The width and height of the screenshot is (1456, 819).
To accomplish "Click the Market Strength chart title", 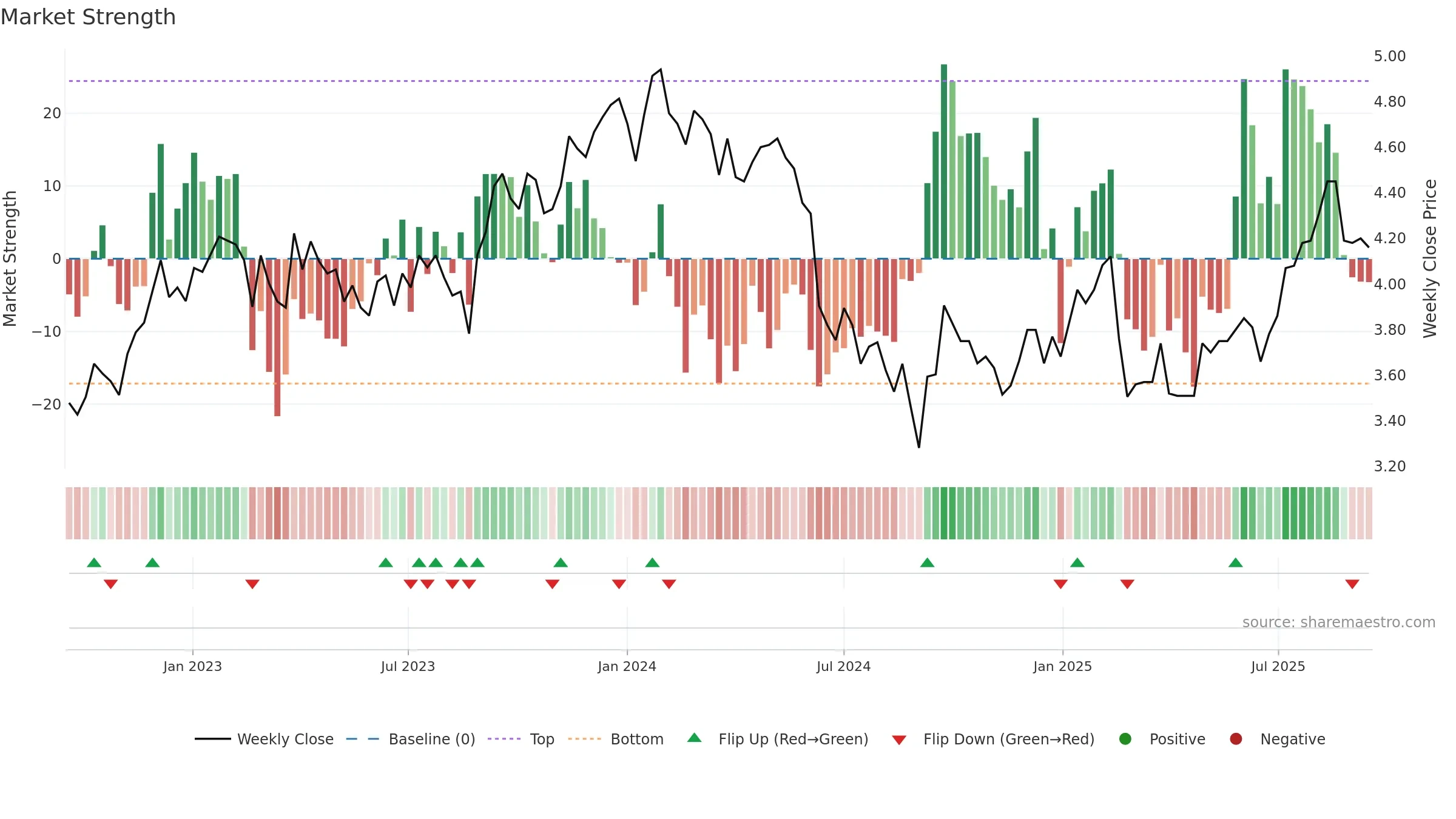I will [x=88, y=17].
